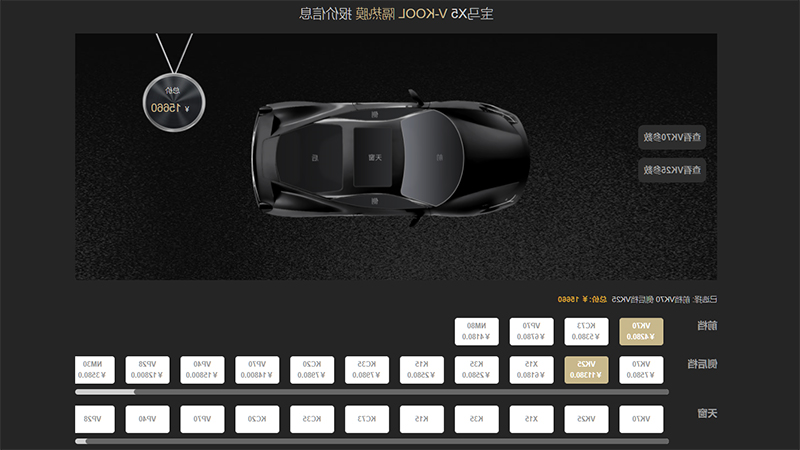Select sunroof VP28 option
The height and width of the screenshot is (450, 800).
95,419
